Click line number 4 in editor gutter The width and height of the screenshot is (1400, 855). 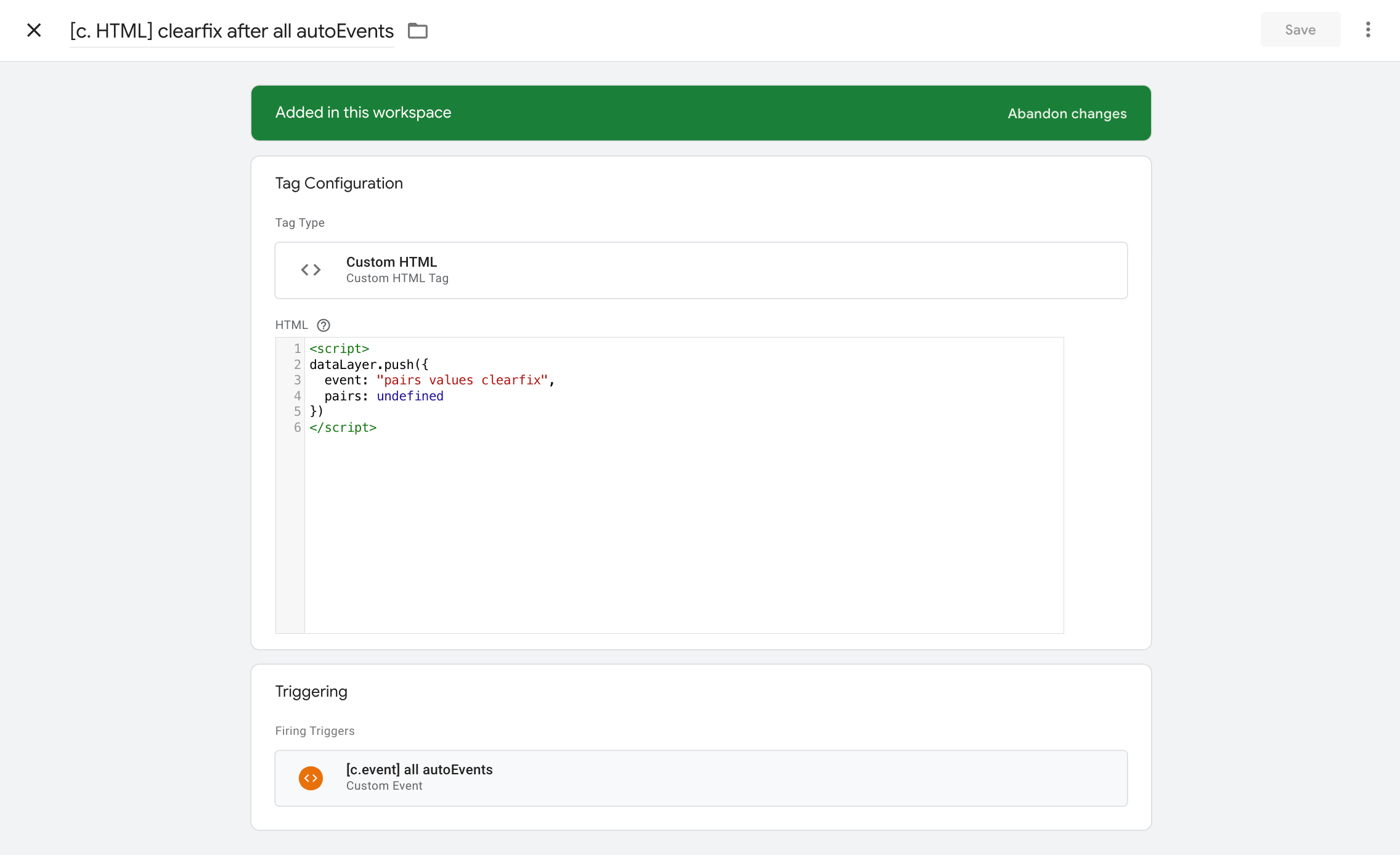click(x=297, y=396)
